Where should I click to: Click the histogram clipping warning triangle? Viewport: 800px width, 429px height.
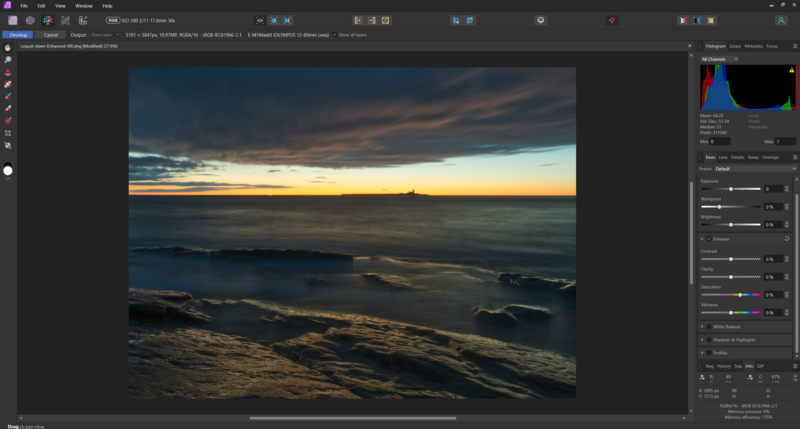[792, 70]
